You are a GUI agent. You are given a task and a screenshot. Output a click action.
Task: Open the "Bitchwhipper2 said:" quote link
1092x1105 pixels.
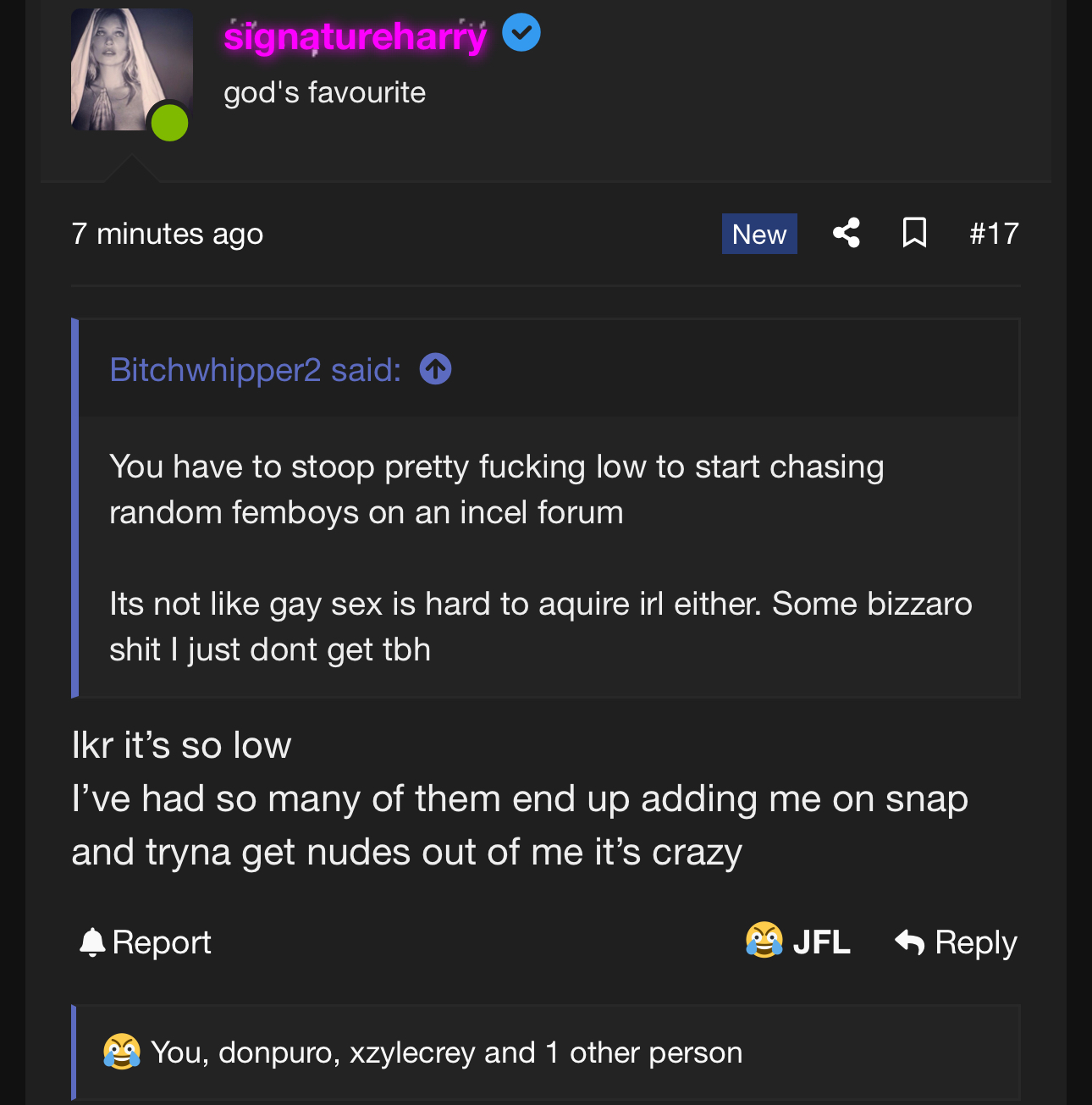point(255,370)
